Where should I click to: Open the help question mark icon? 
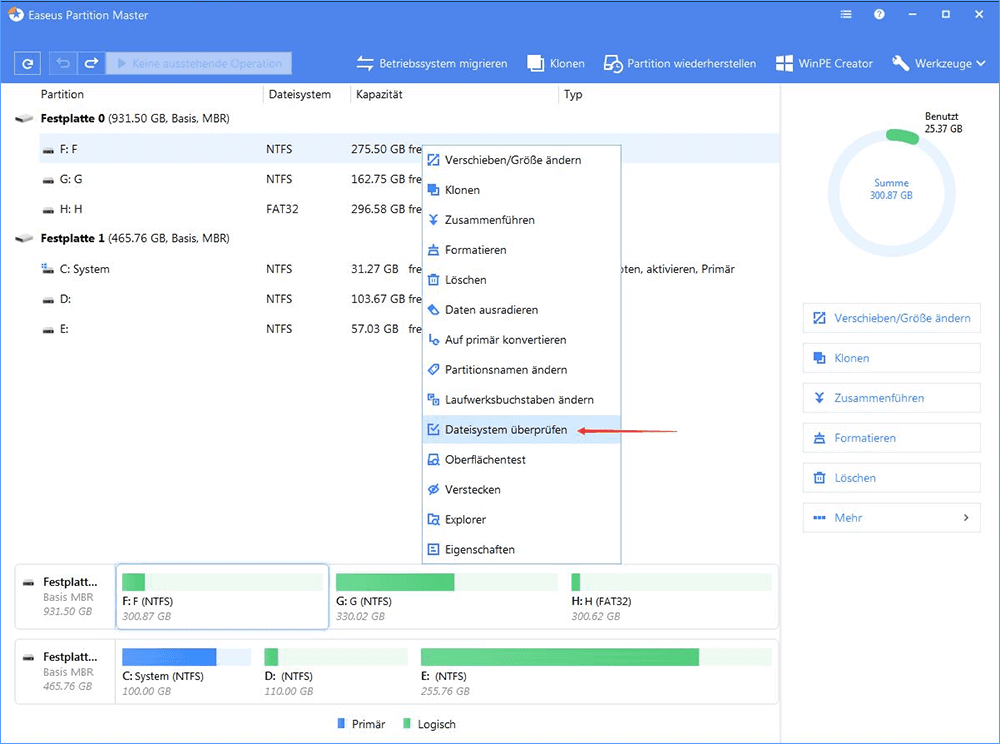click(879, 14)
